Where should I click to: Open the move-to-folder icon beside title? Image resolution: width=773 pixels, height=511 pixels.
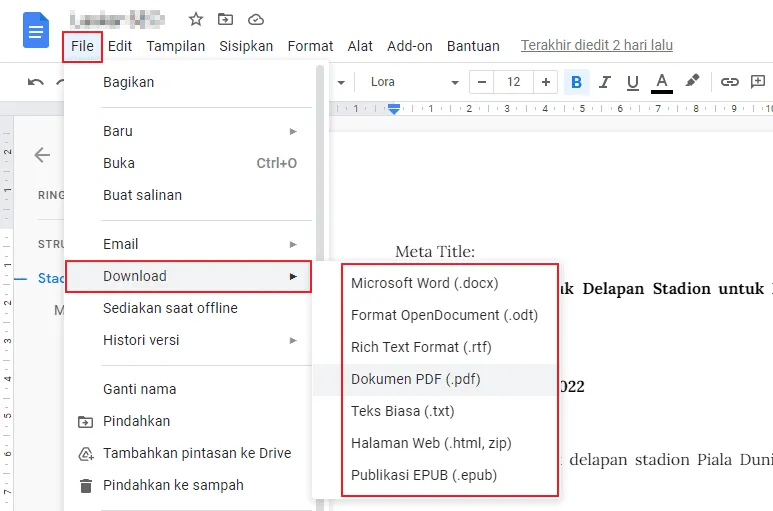(225, 19)
